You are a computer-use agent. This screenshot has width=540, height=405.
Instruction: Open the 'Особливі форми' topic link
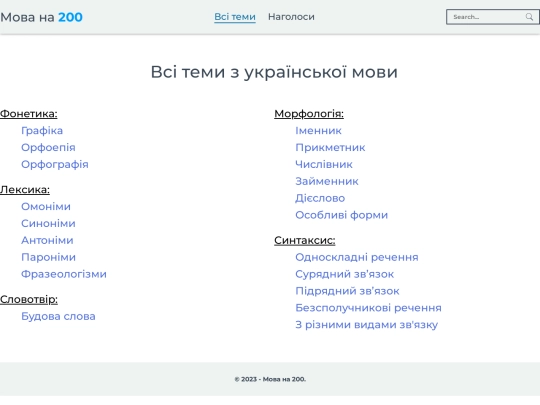pos(341,215)
